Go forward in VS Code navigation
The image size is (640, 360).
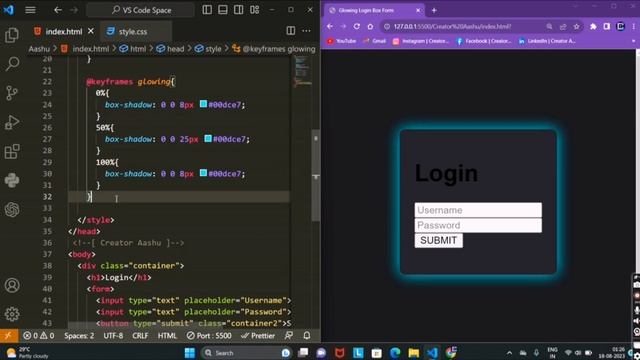coord(74,10)
